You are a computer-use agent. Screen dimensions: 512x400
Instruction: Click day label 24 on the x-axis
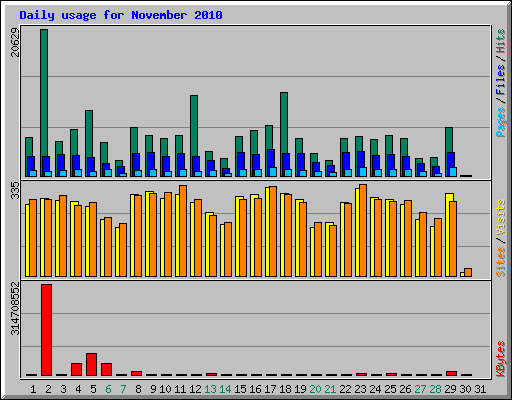click(375, 389)
